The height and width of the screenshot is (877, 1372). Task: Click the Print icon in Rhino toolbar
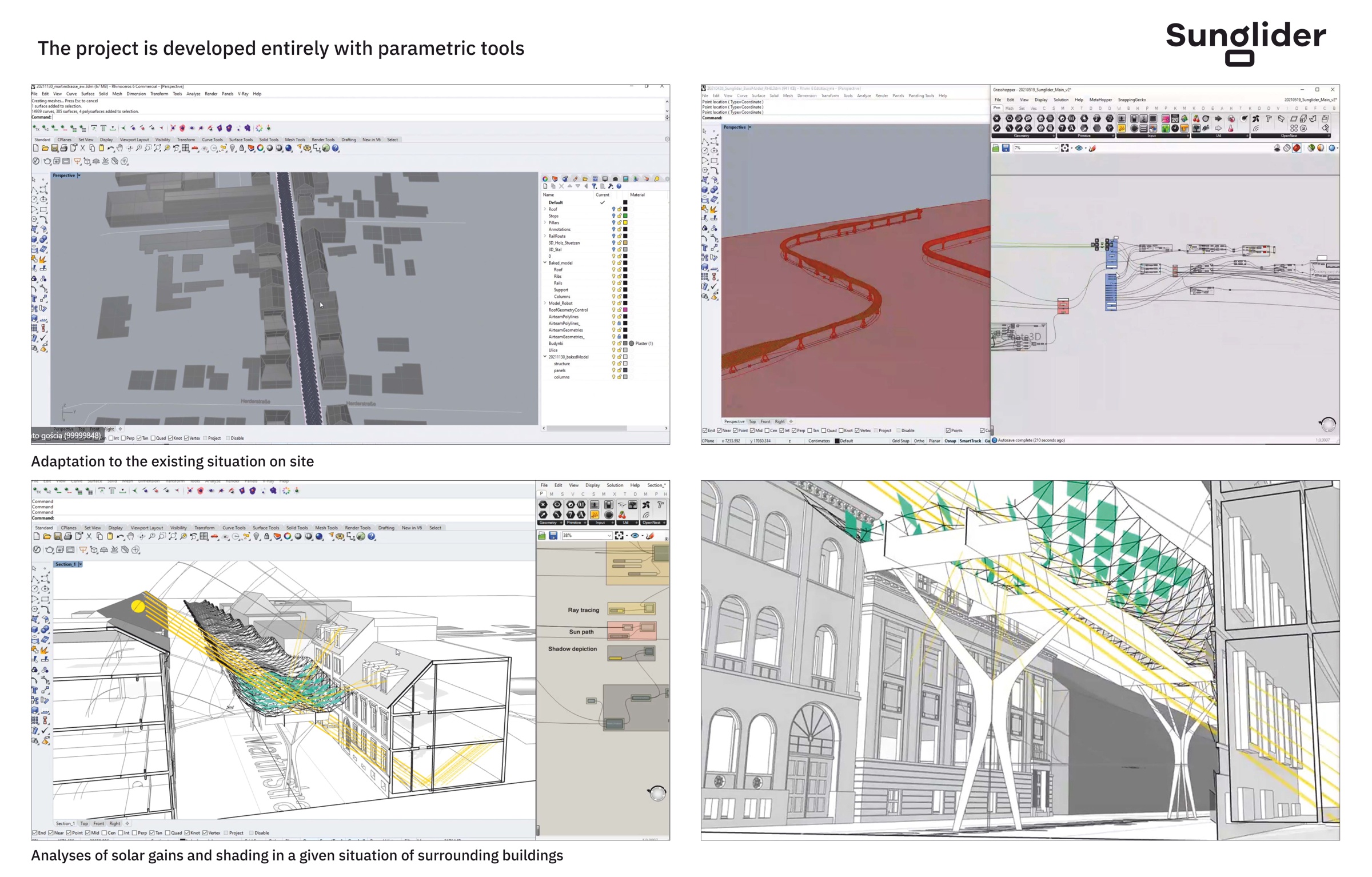click(x=63, y=148)
